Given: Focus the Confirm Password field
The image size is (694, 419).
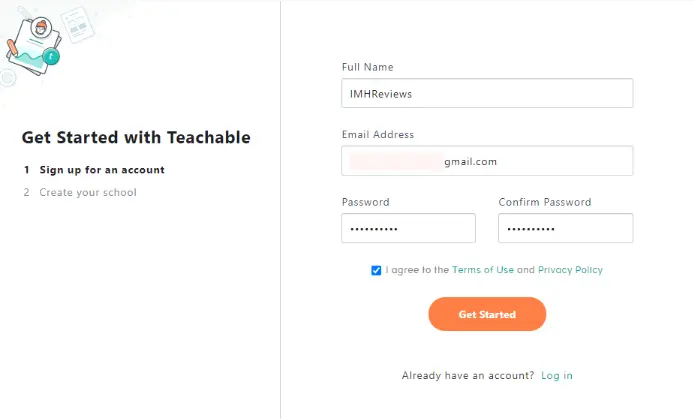Looking at the screenshot, I should [x=565, y=228].
